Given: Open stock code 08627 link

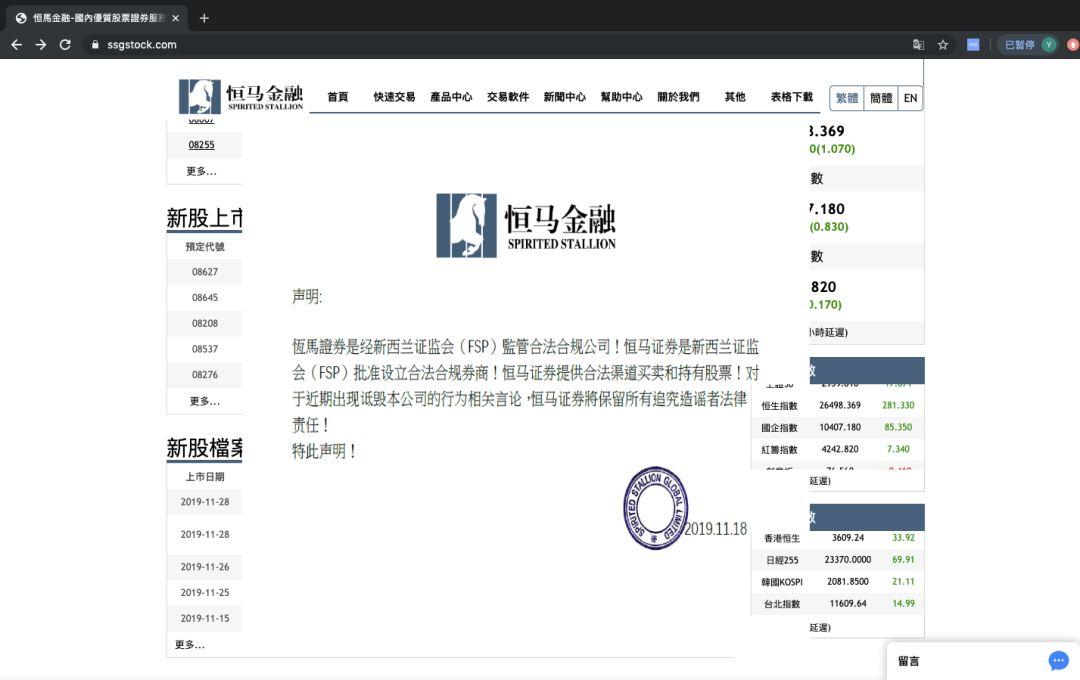Looking at the screenshot, I should [205, 272].
